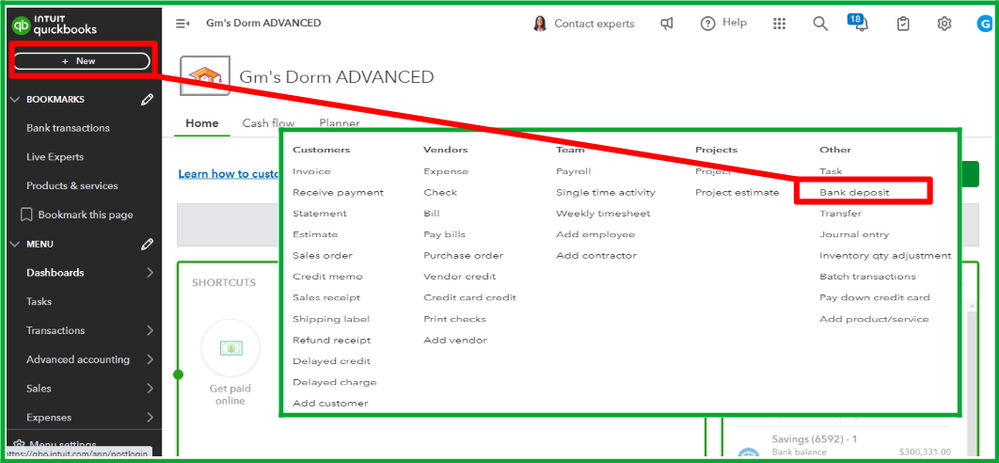Open Tasks in sidebar menu
999x463 pixels.
[39, 301]
